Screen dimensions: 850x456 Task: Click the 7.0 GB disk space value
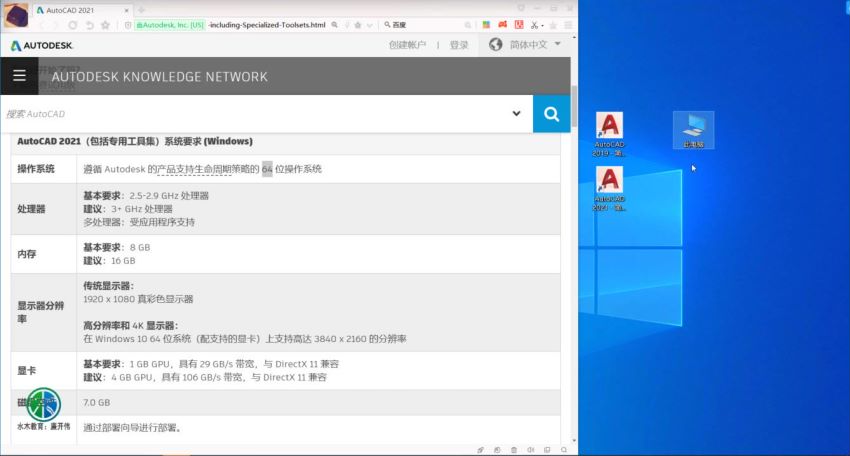pyautogui.click(x=96, y=402)
